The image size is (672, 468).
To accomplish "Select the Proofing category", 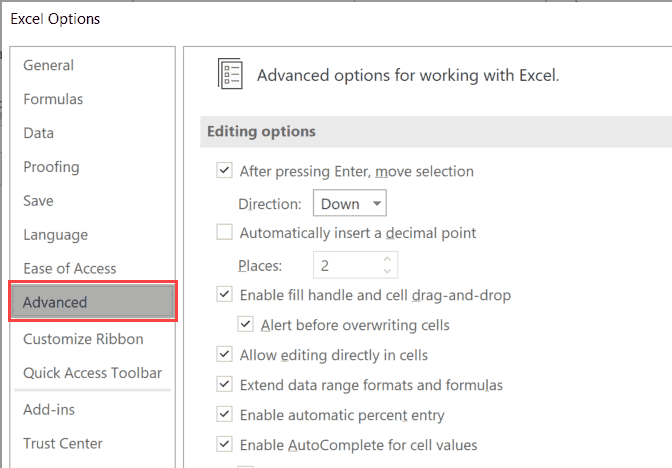I will pyautogui.click(x=52, y=167).
